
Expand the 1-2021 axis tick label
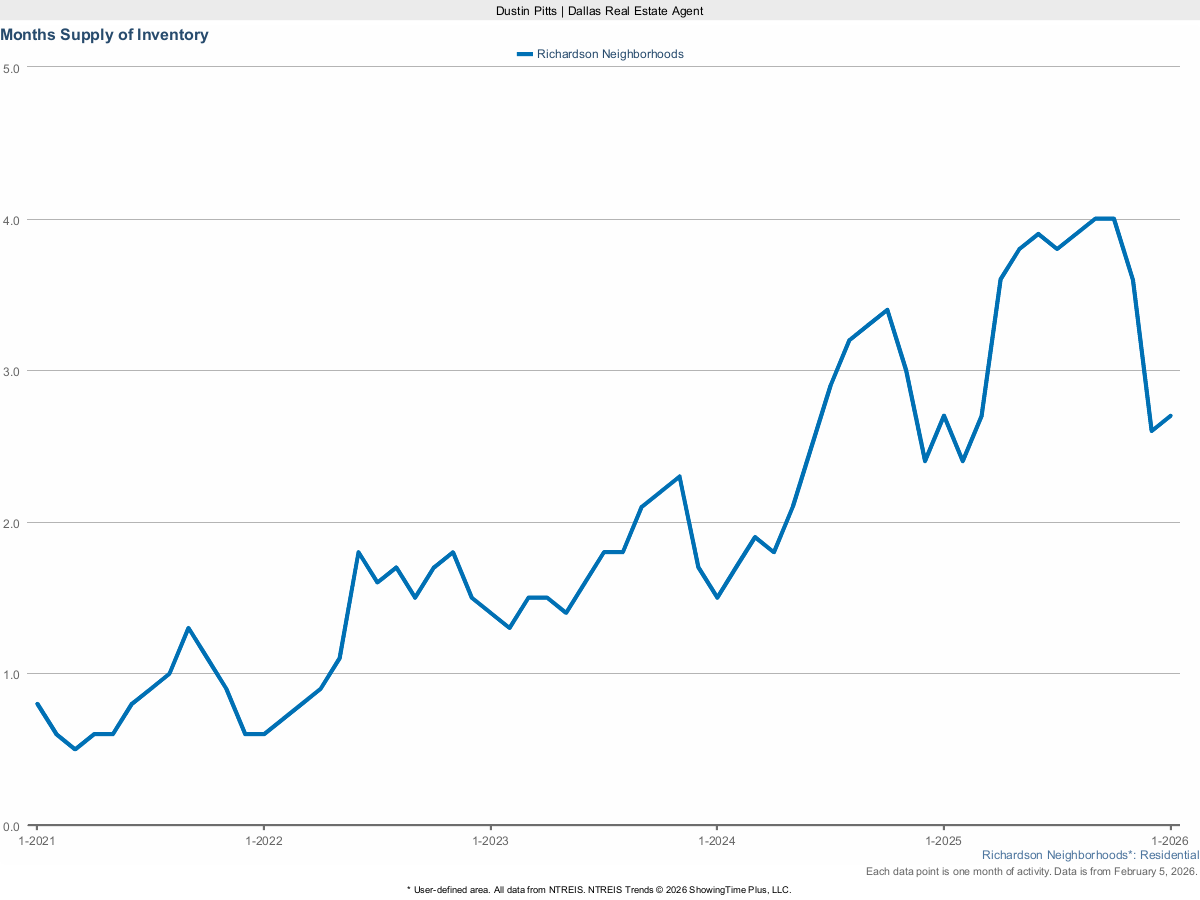(x=36, y=841)
